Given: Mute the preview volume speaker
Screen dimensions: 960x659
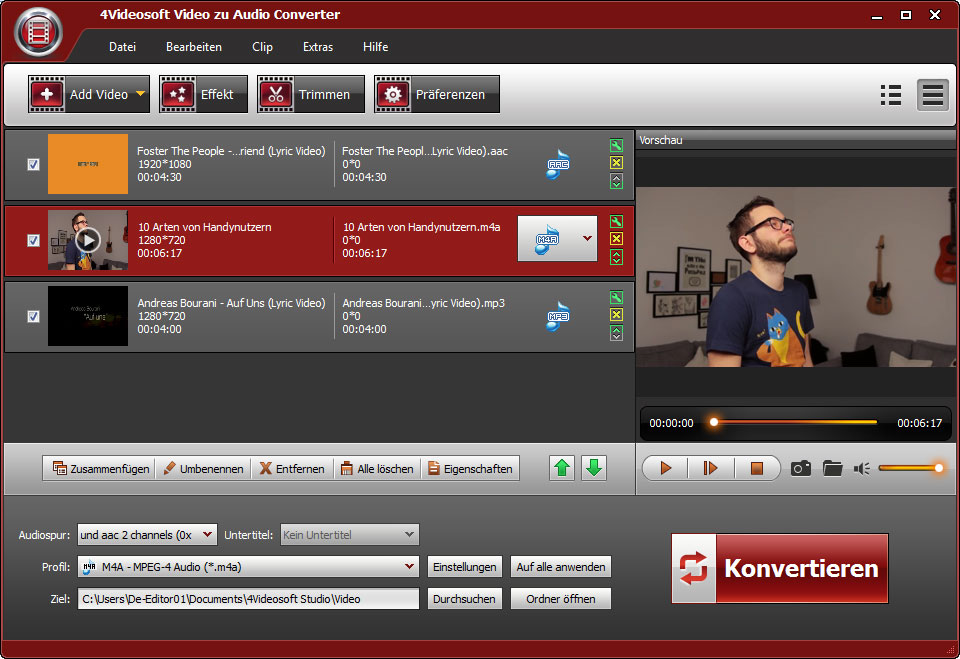Looking at the screenshot, I should (x=862, y=469).
